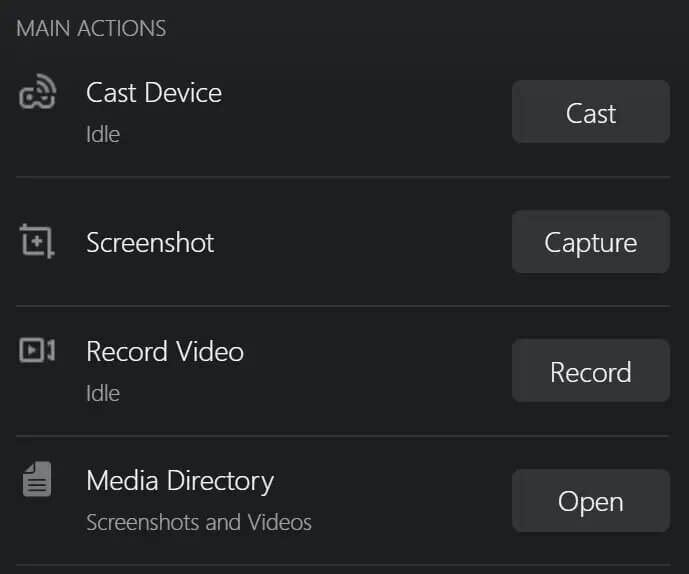Click the Screenshots and Videos subtitle
Viewport: 689px width, 574px height.
(199, 522)
